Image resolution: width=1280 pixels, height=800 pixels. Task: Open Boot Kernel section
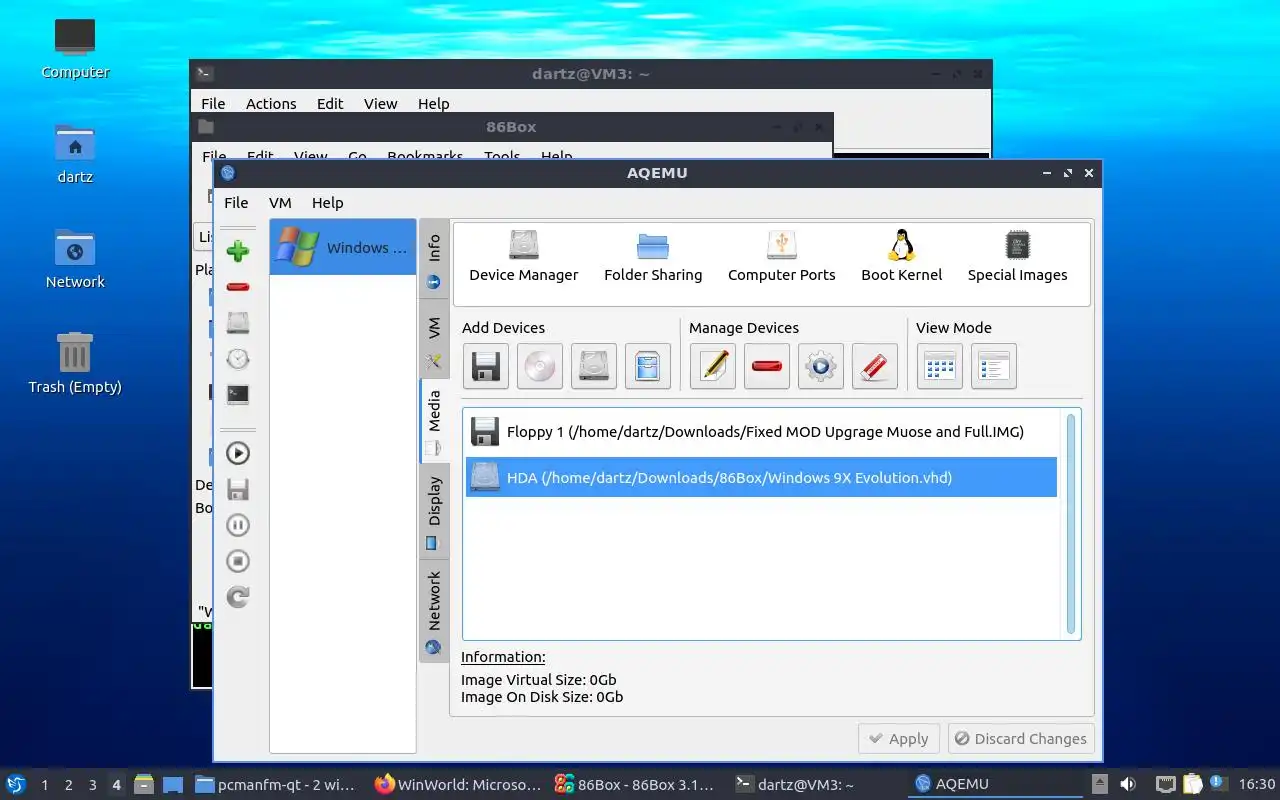902,257
